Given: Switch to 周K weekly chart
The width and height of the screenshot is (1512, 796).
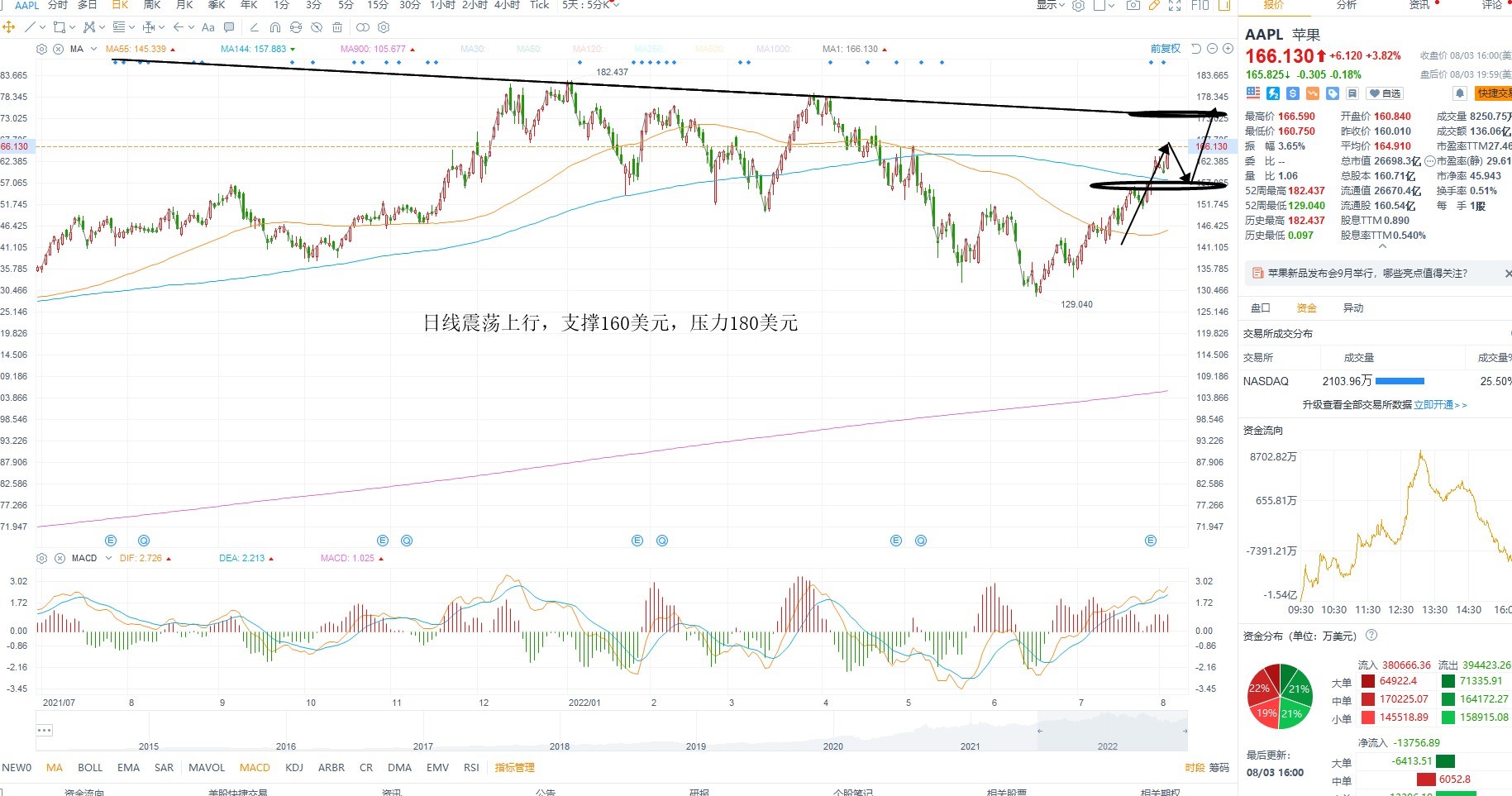Looking at the screenshot, I should coord(152,5).
